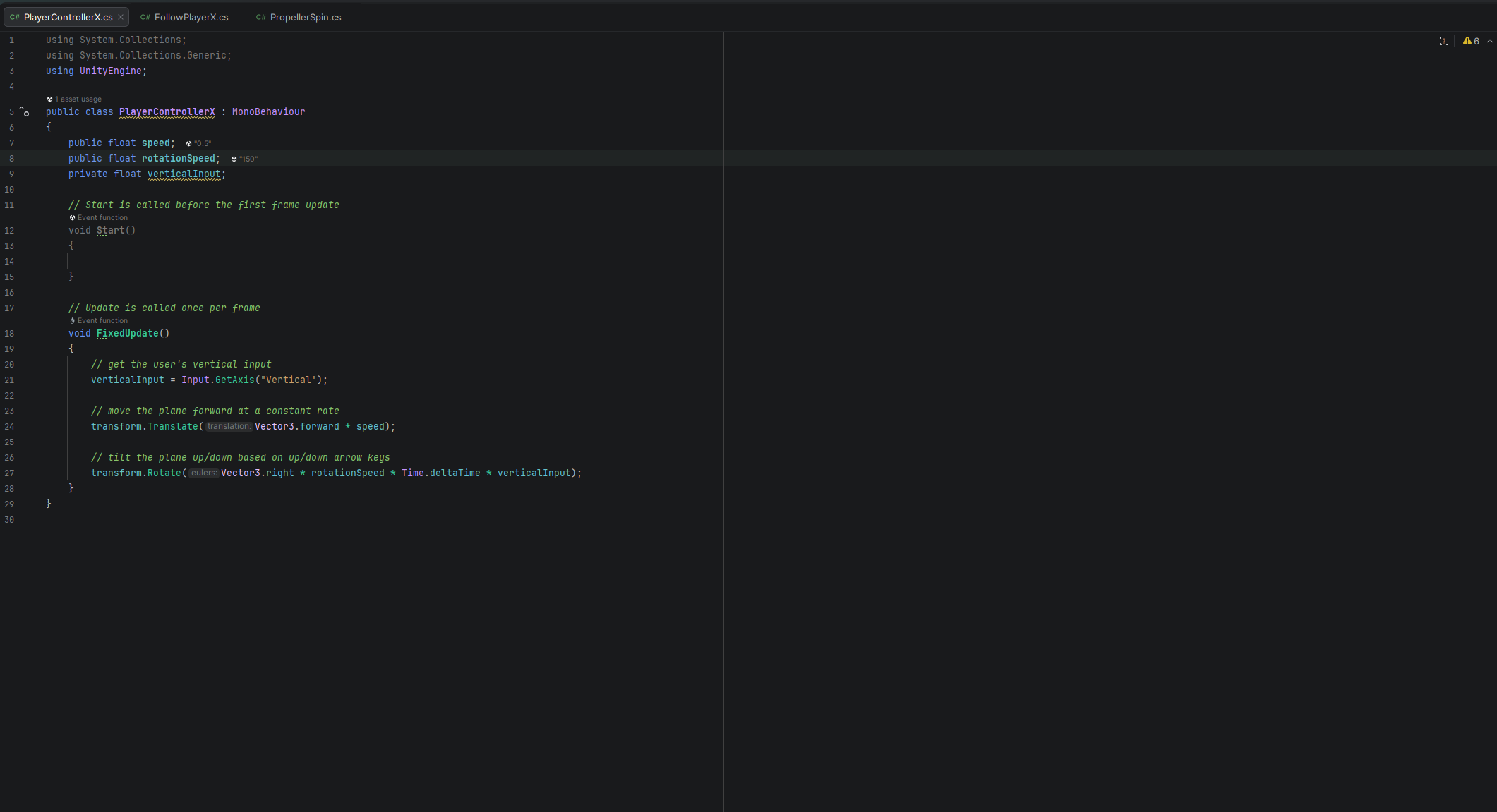Click the Unity icon beside the "0.5" speed value
1497x812 pixels.
[188, 143]
